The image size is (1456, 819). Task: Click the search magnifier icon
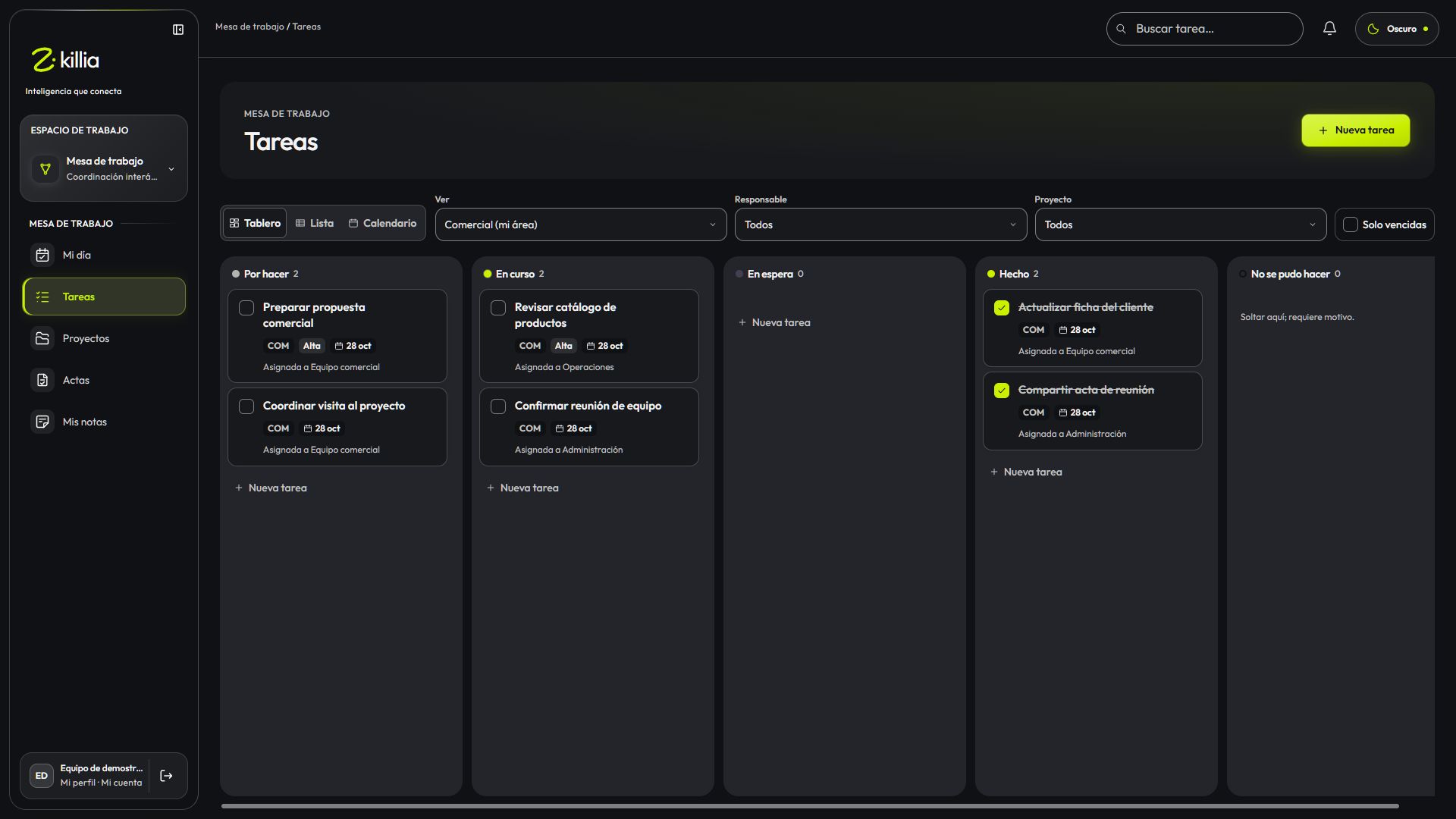[1121, 29]
